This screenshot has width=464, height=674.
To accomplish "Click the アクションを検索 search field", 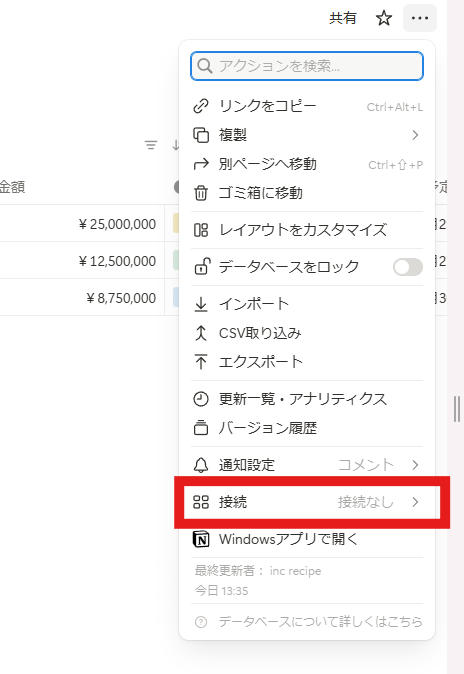I will pos(307,66).
